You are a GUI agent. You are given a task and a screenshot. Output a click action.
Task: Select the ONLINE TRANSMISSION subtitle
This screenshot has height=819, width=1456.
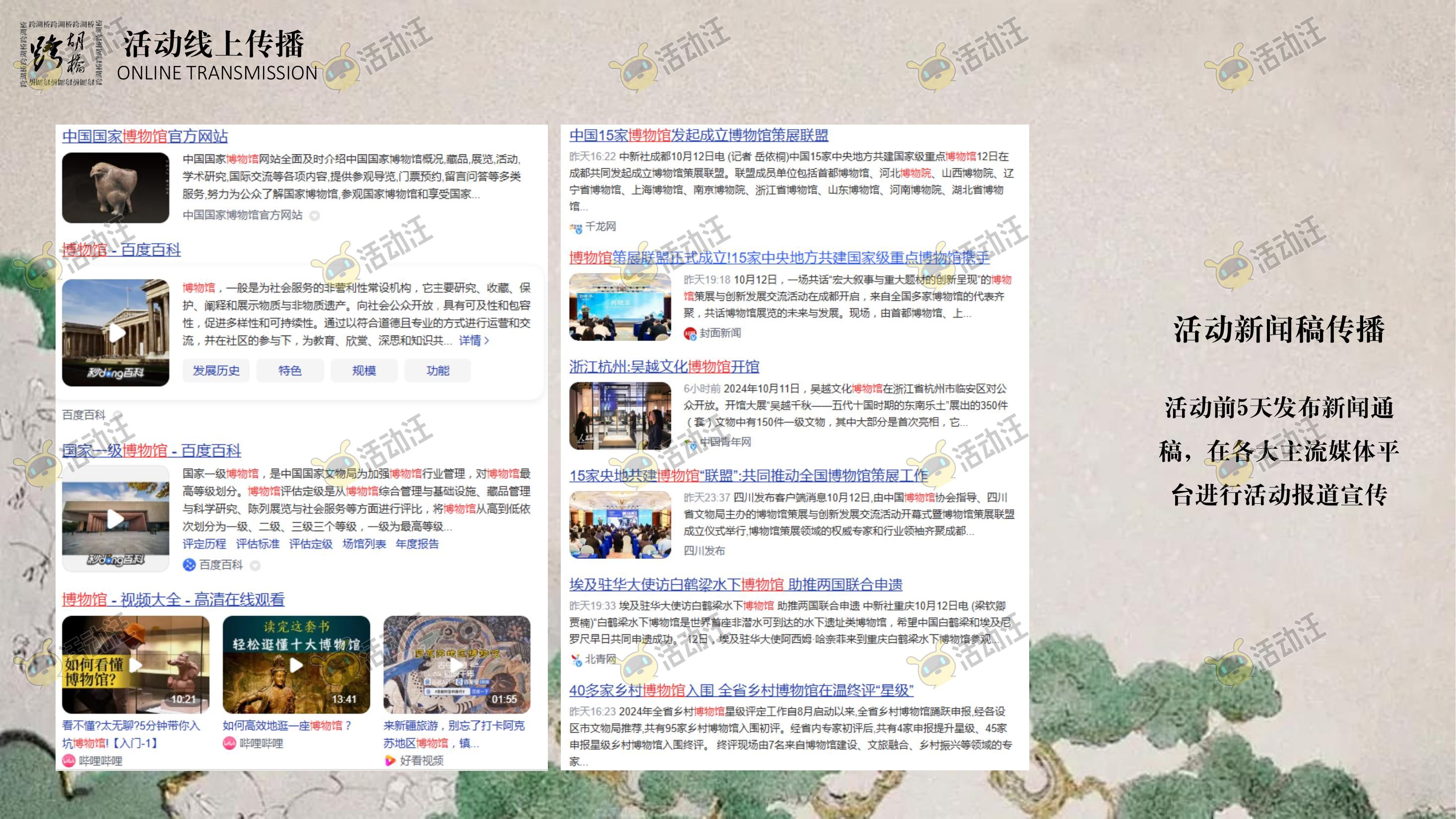pyautogui.click(x=217, y=73)
